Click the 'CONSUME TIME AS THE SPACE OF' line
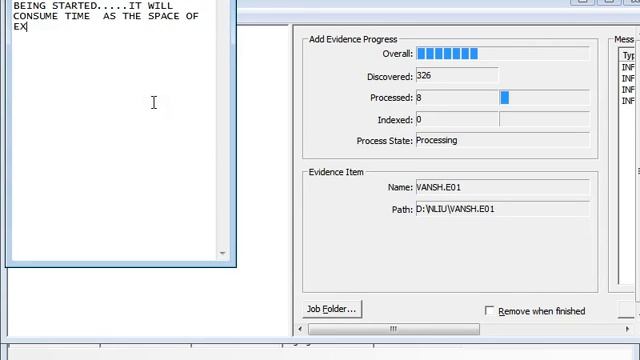640x360 pixels. click(x=106, y=16)
